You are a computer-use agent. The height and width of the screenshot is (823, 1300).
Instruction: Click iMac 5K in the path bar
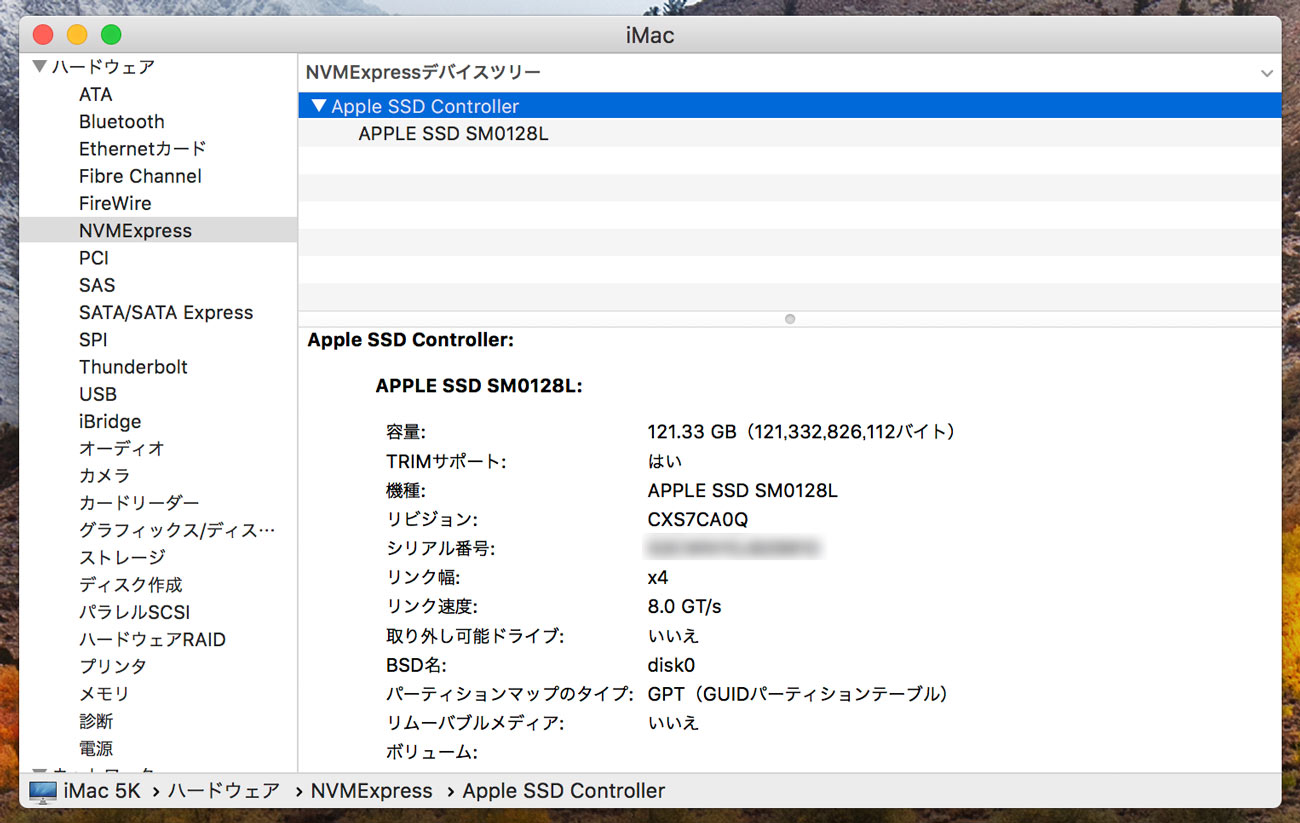(102, 791)
